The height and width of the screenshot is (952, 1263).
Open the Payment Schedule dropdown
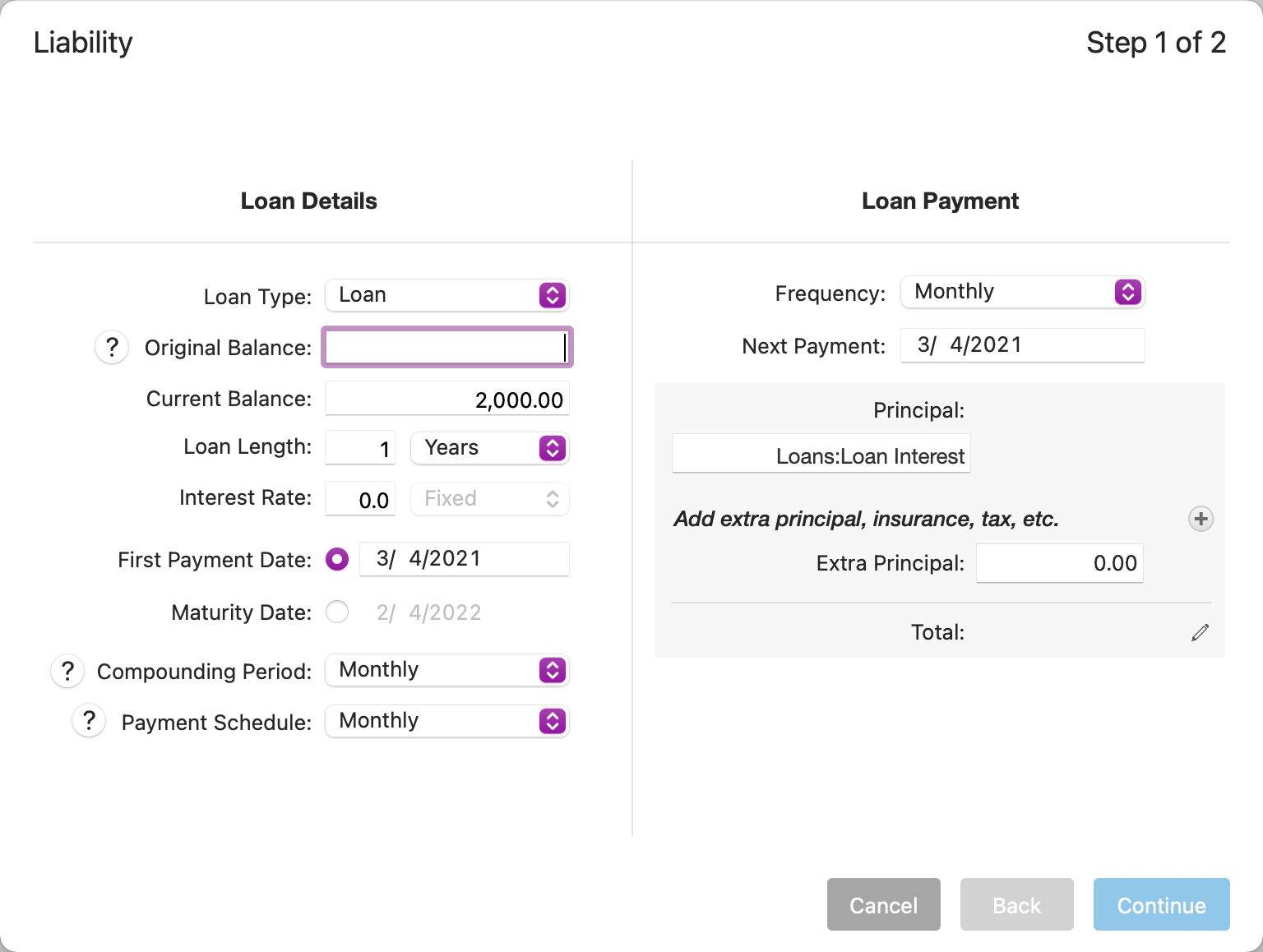pyautogui.click(x=447, y=721)
